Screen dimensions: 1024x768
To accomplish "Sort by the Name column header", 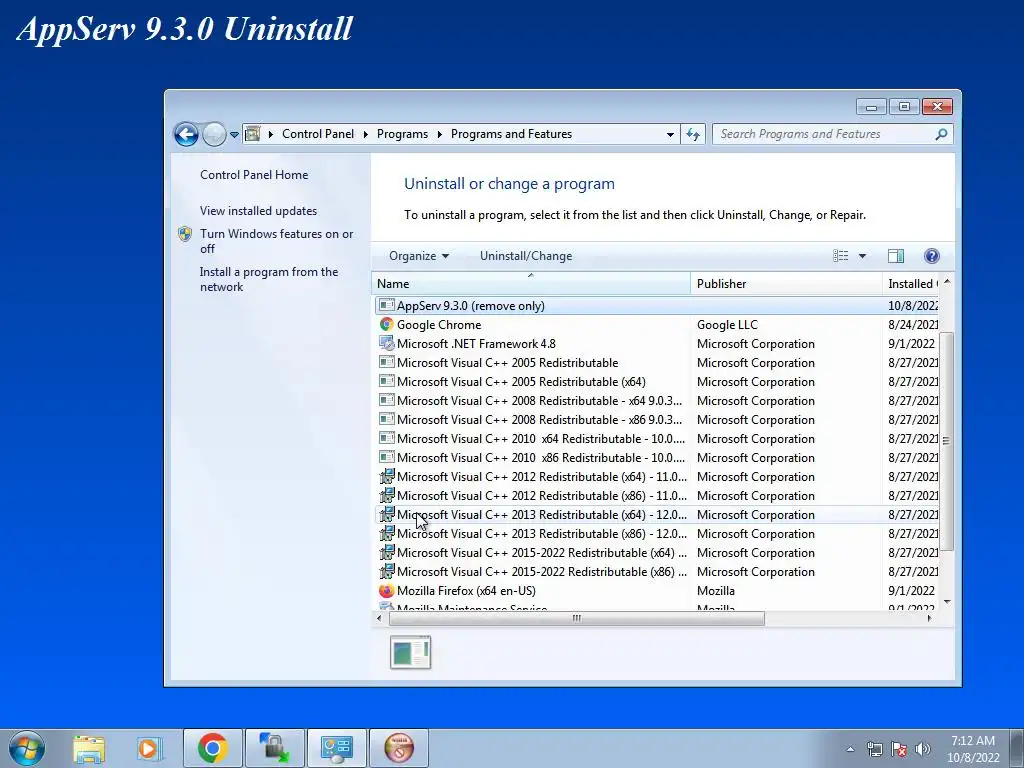I will pyautogui.click(x=531, y=283).
